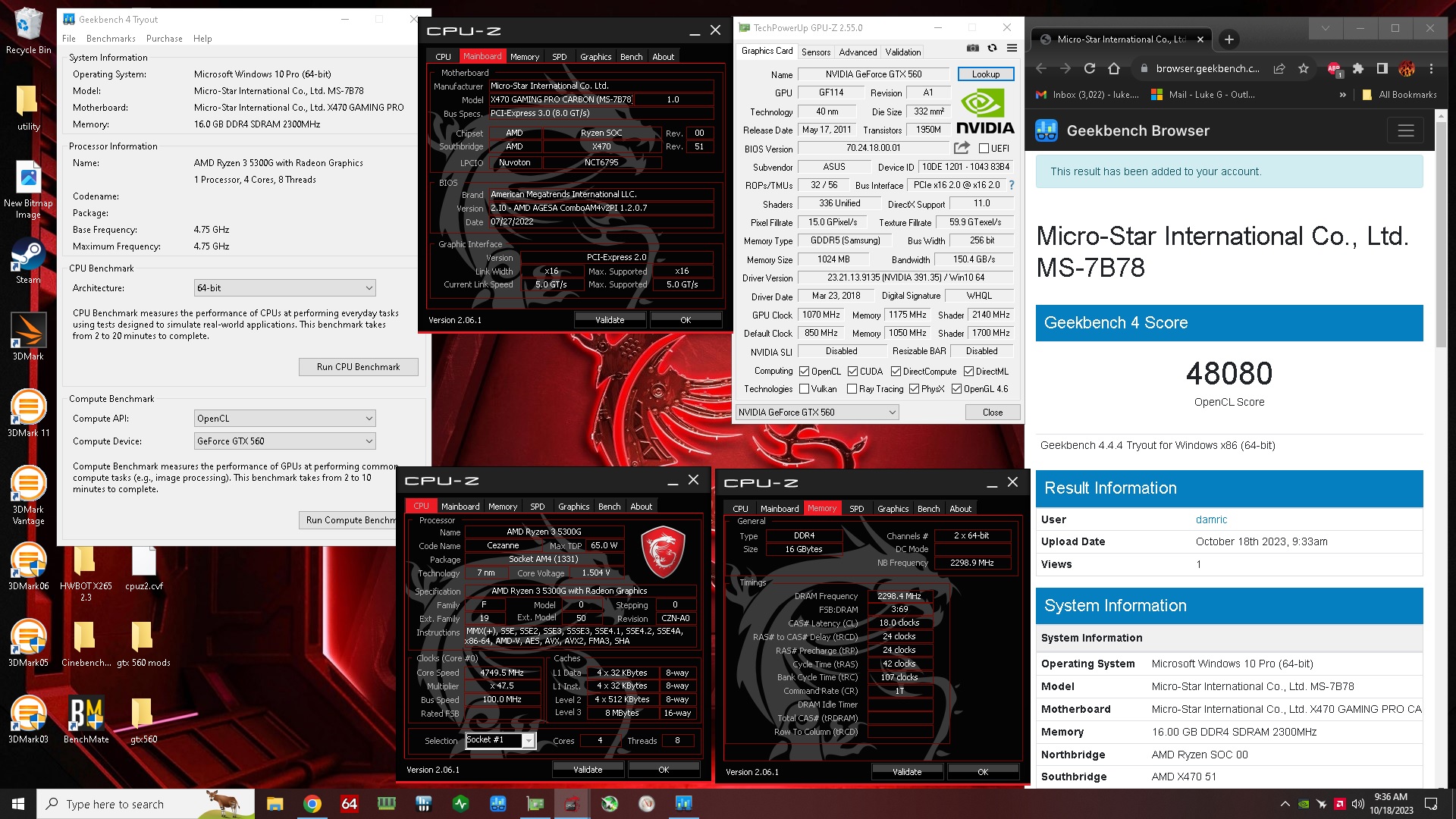The image size is (1456, 819).
Task: Click Validate in CPU-Z Mainboard window
Action: [610, 320]
